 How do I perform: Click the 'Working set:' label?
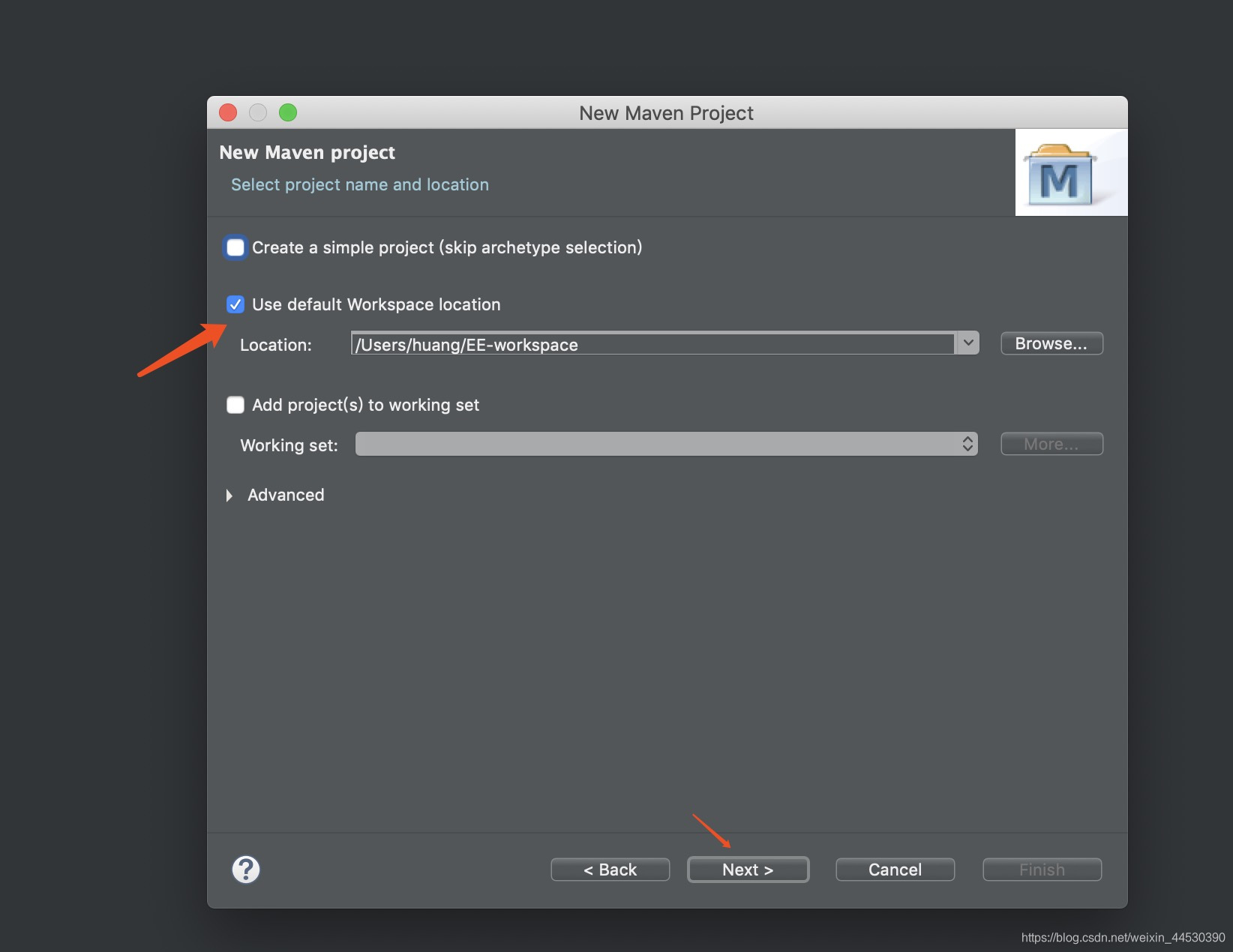(289, 445)
